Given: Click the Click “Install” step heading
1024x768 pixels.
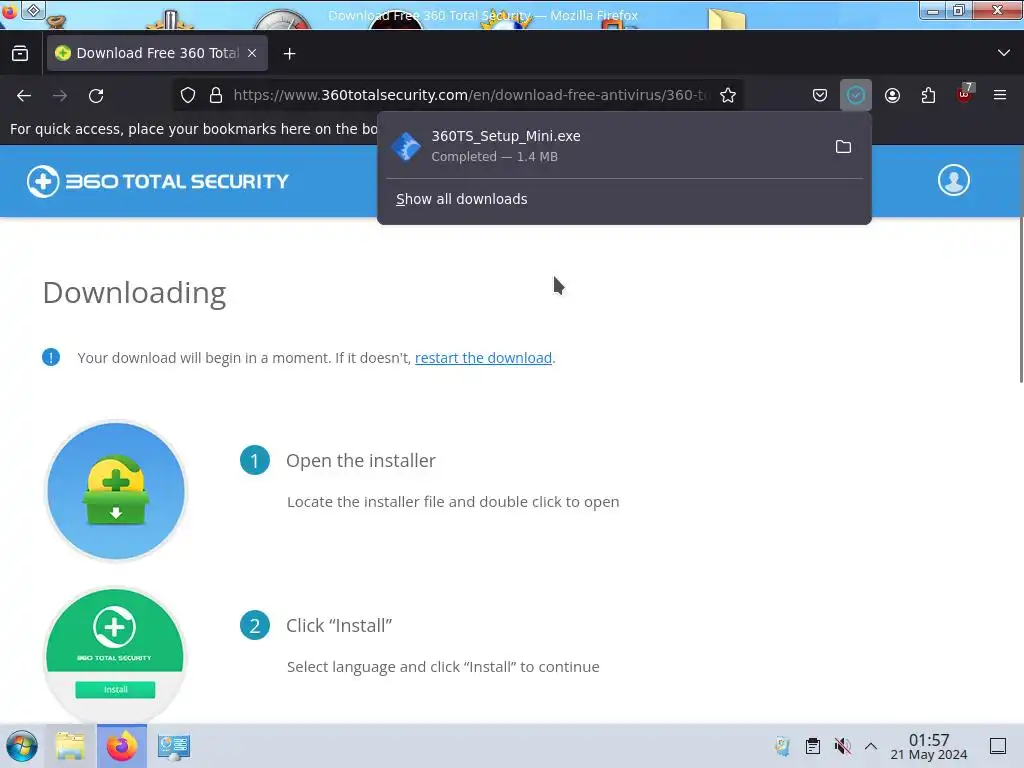Looking at the screenshot, I should point(339,626).
